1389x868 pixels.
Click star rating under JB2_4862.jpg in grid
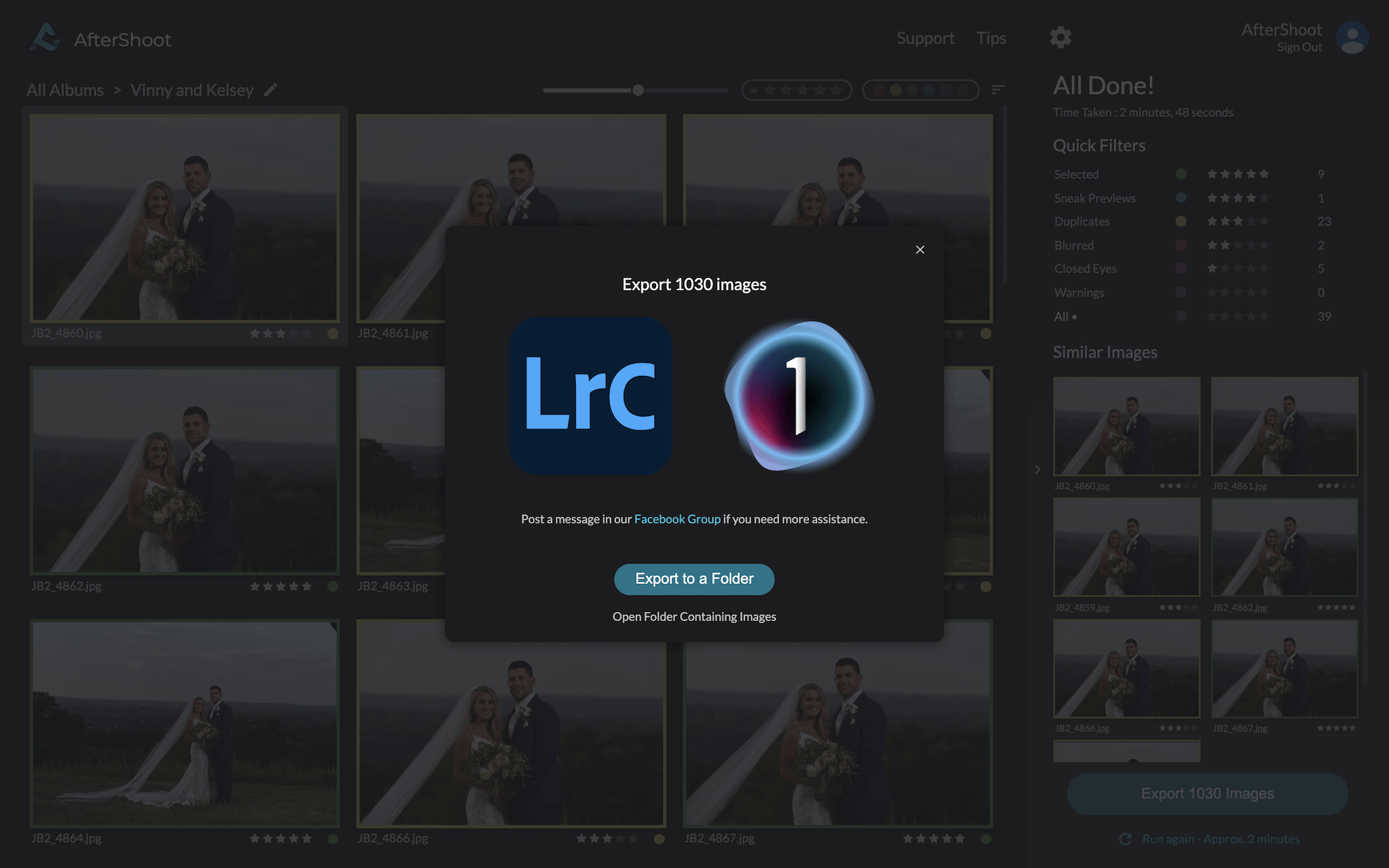coord(281,587)
